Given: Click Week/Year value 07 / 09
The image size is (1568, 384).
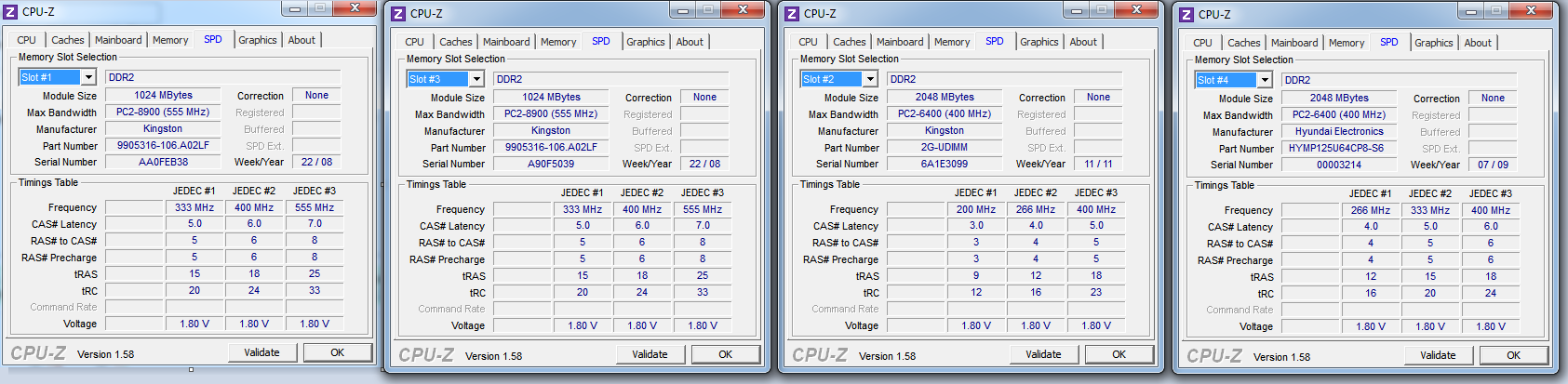Looking at the screenshot, I should [1493, 165].
